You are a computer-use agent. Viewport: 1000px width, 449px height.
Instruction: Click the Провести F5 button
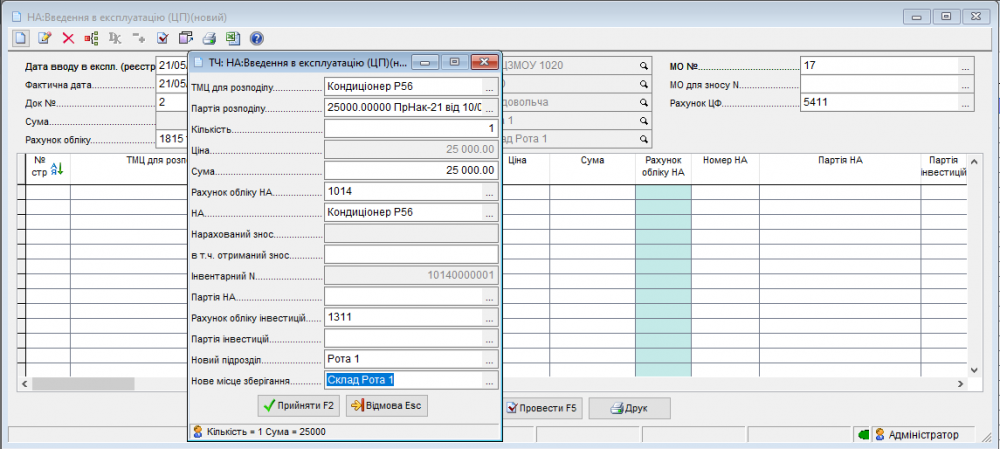click(541, 408)
